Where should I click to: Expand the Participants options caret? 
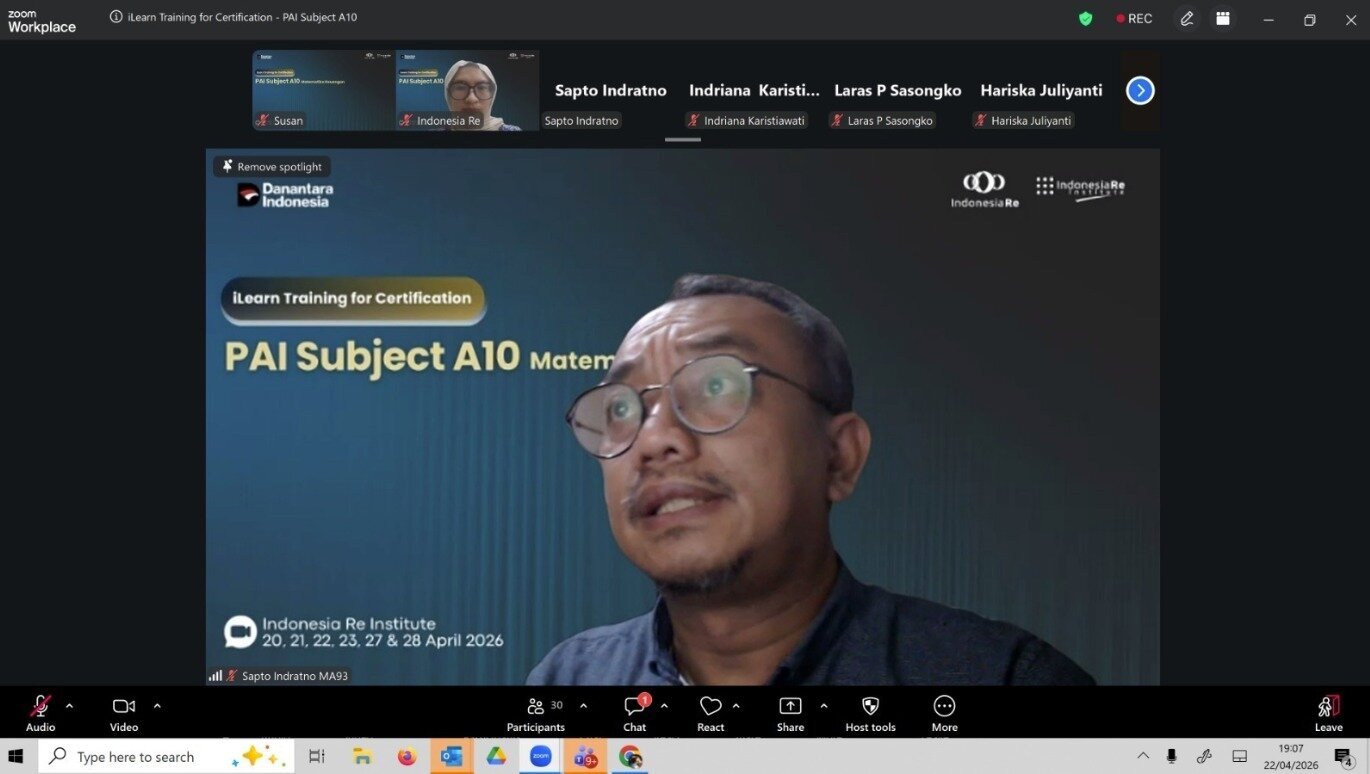click(x=584, y=706)
